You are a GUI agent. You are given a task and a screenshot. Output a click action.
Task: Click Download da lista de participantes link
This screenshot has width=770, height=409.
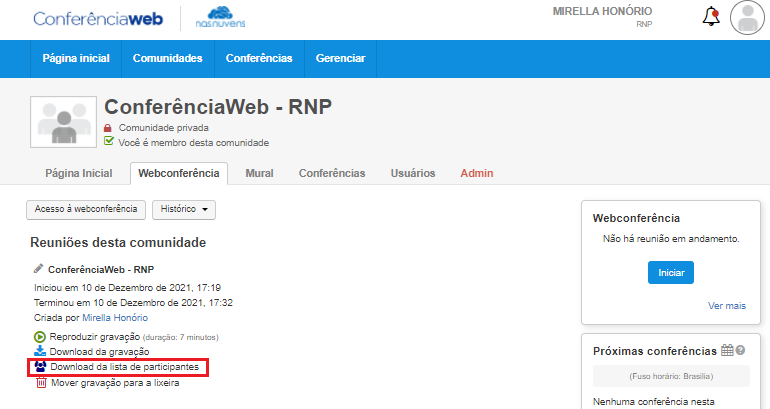(124, 367)
